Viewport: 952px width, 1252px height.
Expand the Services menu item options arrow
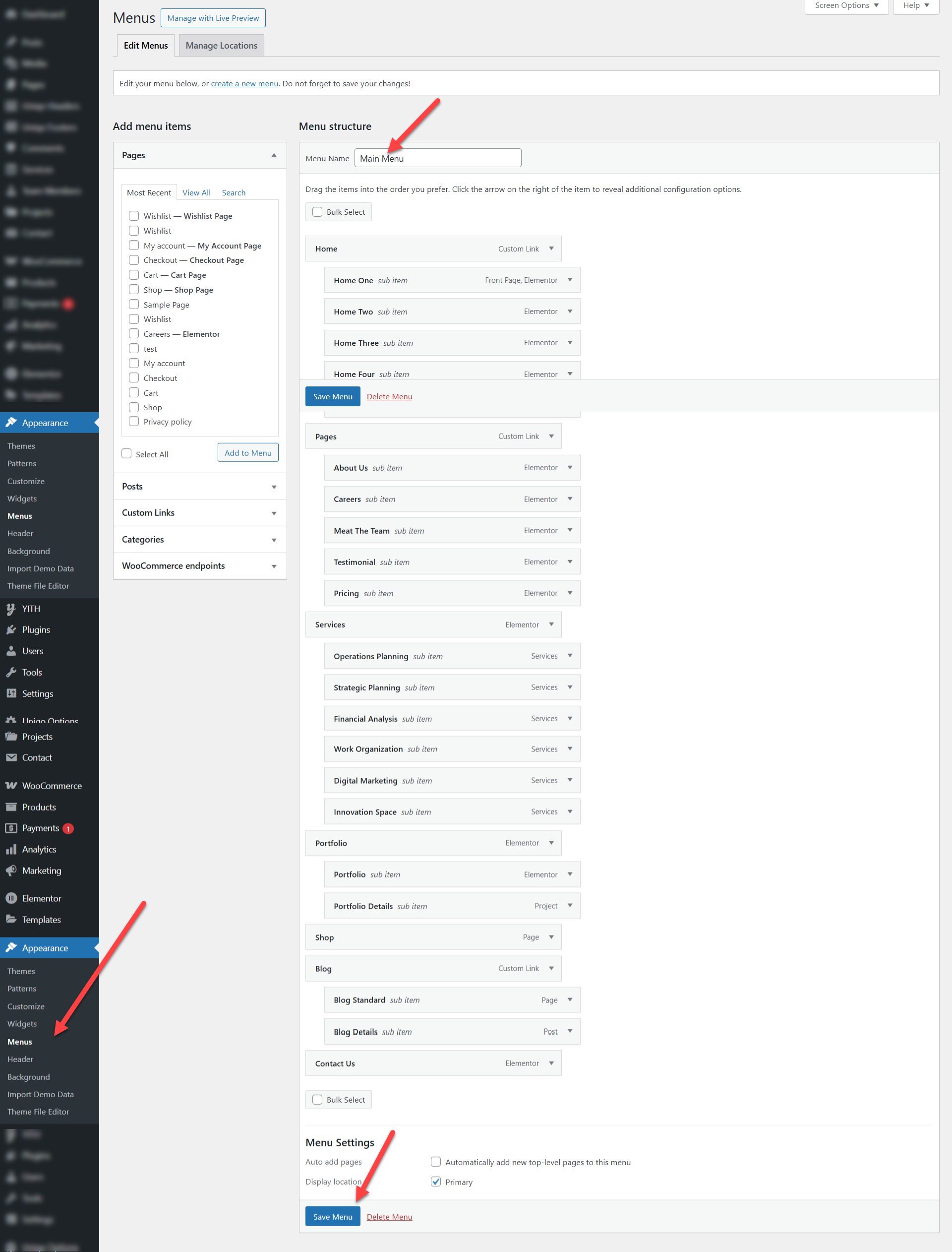click(551, 625)
